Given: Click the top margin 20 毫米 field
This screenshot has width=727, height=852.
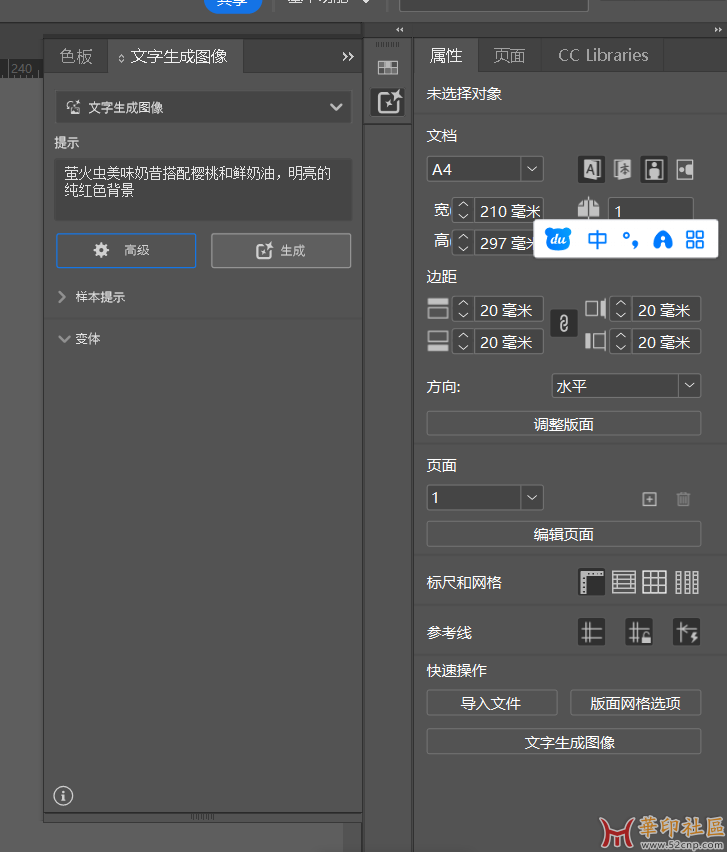Looking at the screenshot, I should 509,309.
